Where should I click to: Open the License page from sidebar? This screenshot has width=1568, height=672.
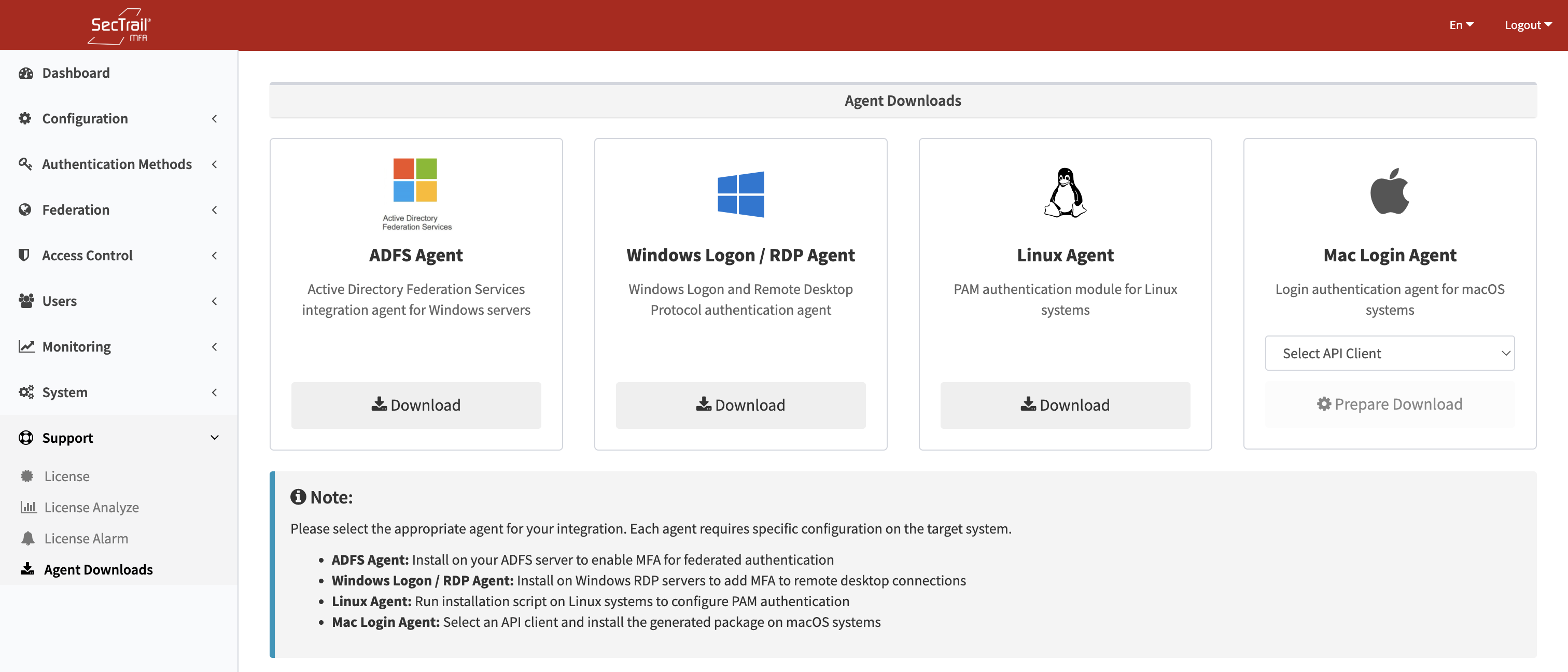coord(66,476)
